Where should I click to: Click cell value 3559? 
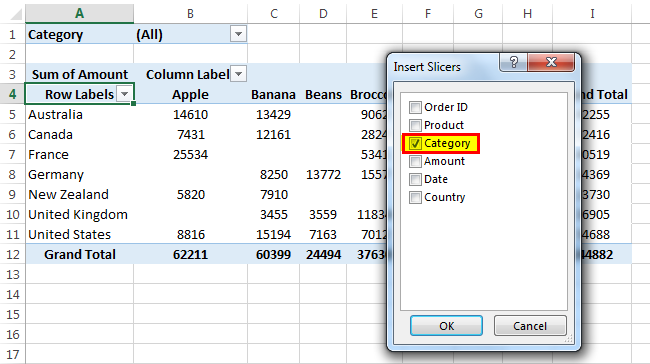(x=323, y=214)
